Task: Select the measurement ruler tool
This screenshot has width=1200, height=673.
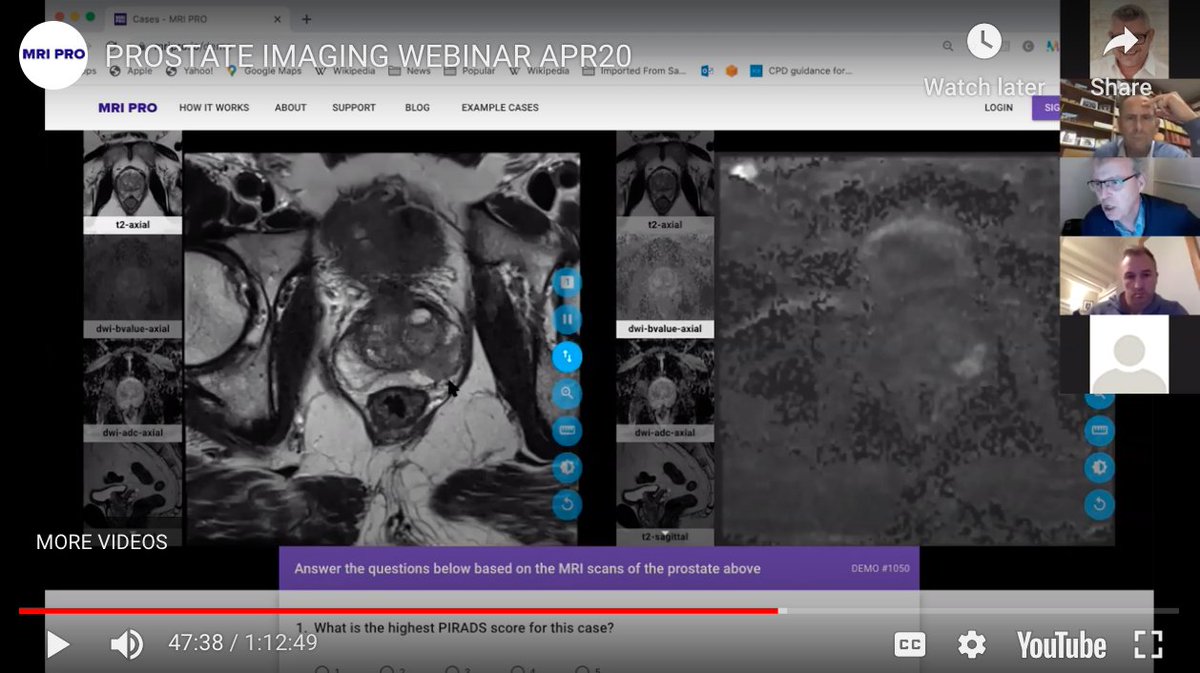Action: [x=566, y=431]
